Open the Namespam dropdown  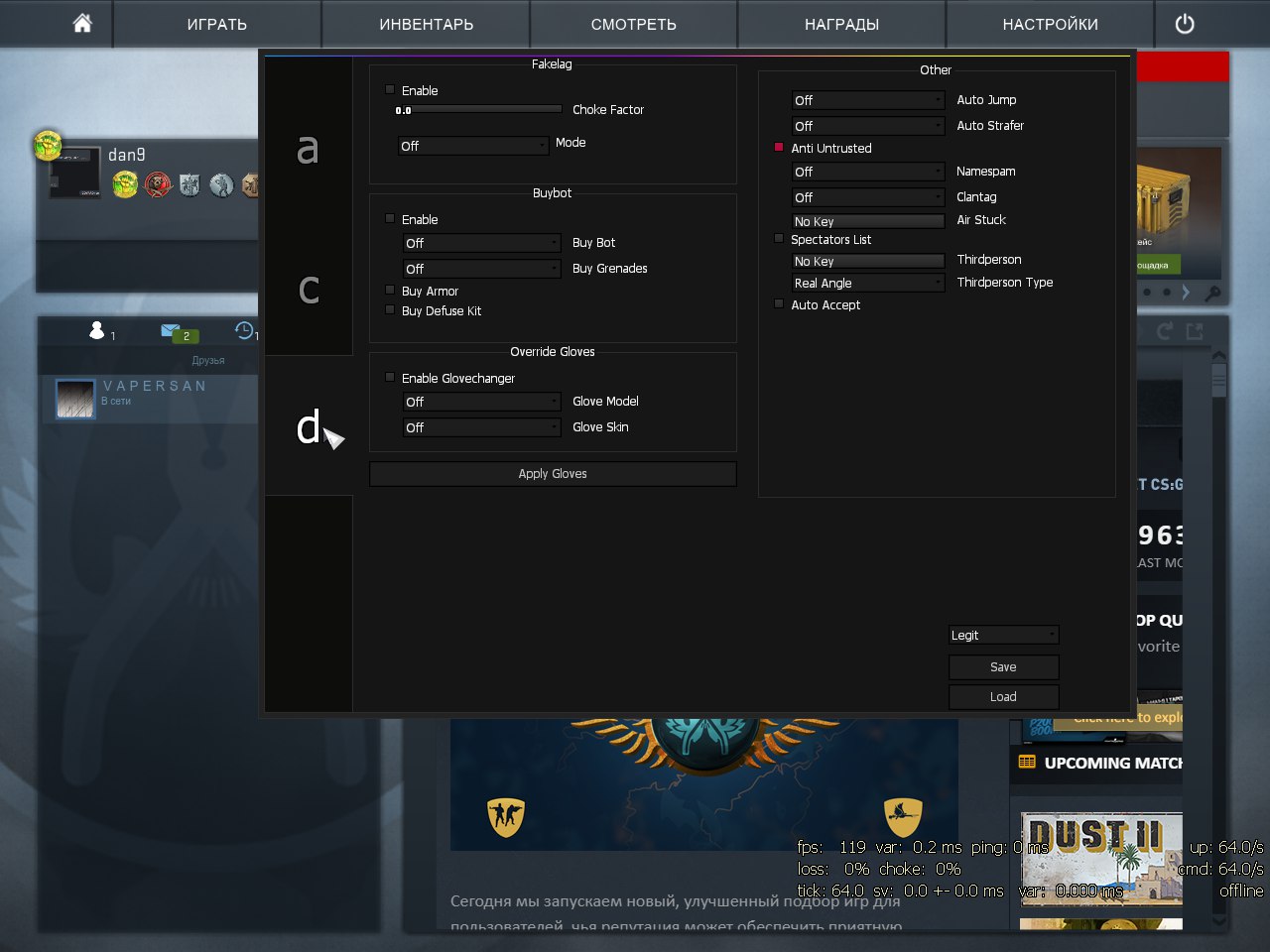(x=868, y=172)
